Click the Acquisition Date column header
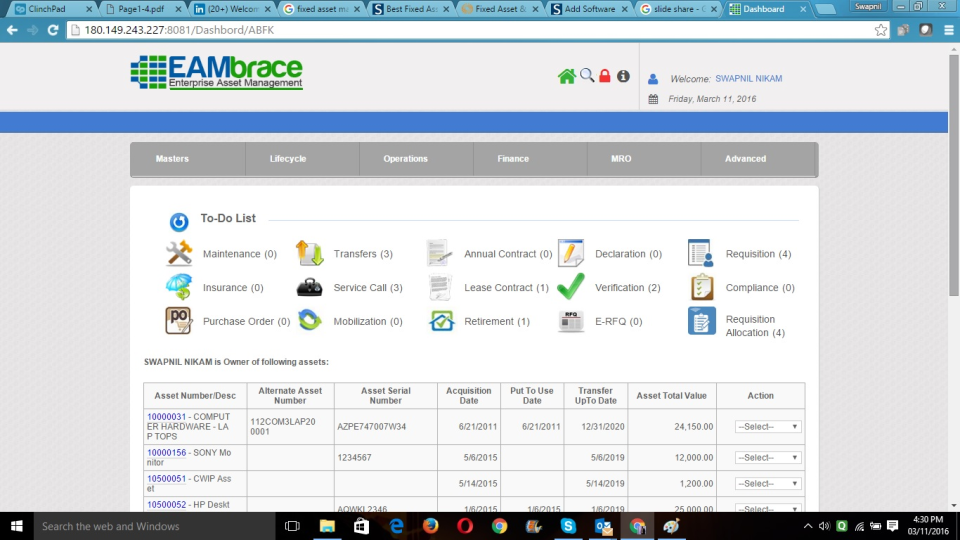 469,396
